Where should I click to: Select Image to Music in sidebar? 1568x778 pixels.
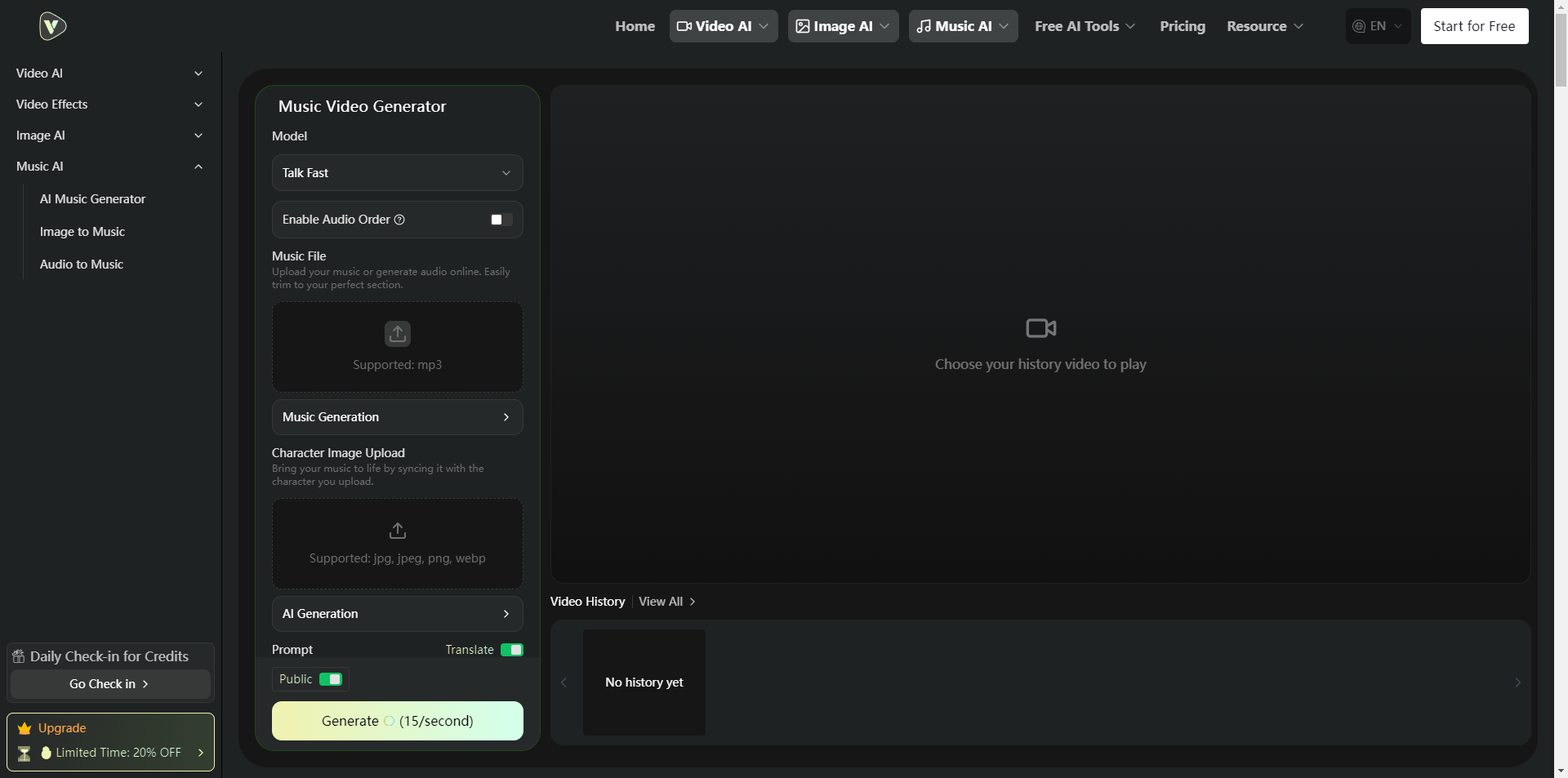pyautogui.click(x=82, y=231)
